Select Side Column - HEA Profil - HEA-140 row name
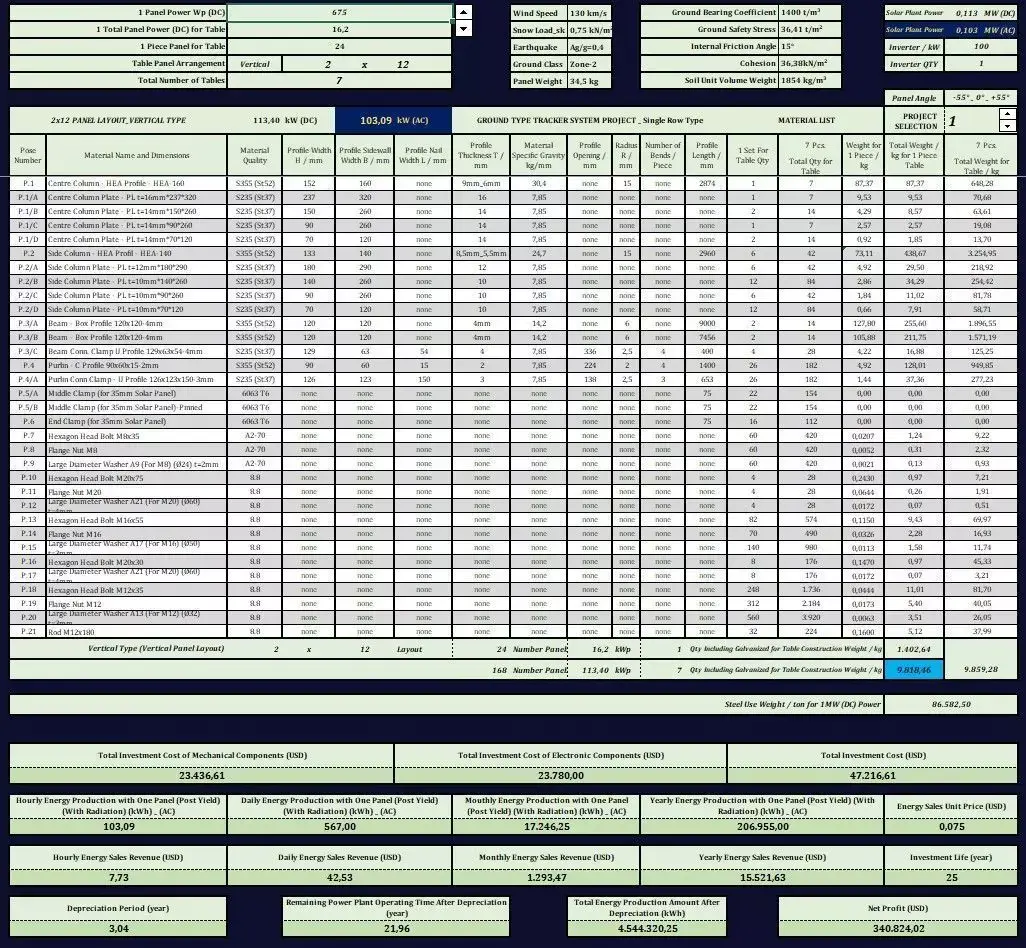1026x948 pixels. point(136,253)
